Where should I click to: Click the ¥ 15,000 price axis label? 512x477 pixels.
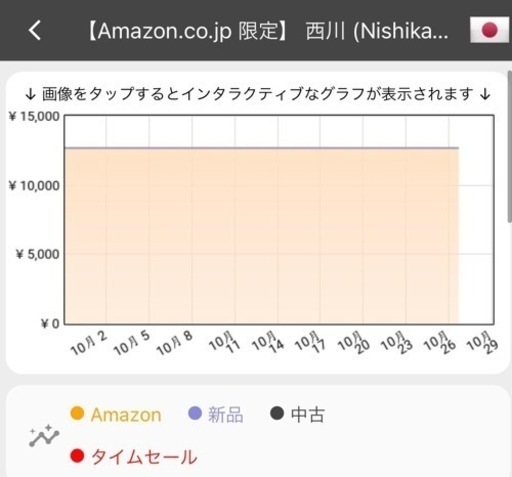[x=34, y=116]
